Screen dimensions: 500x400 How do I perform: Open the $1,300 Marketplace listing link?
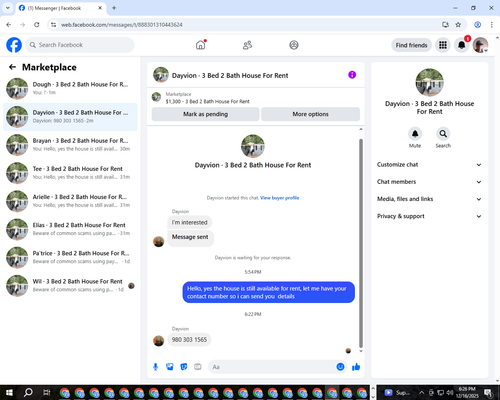pos(207,101)
